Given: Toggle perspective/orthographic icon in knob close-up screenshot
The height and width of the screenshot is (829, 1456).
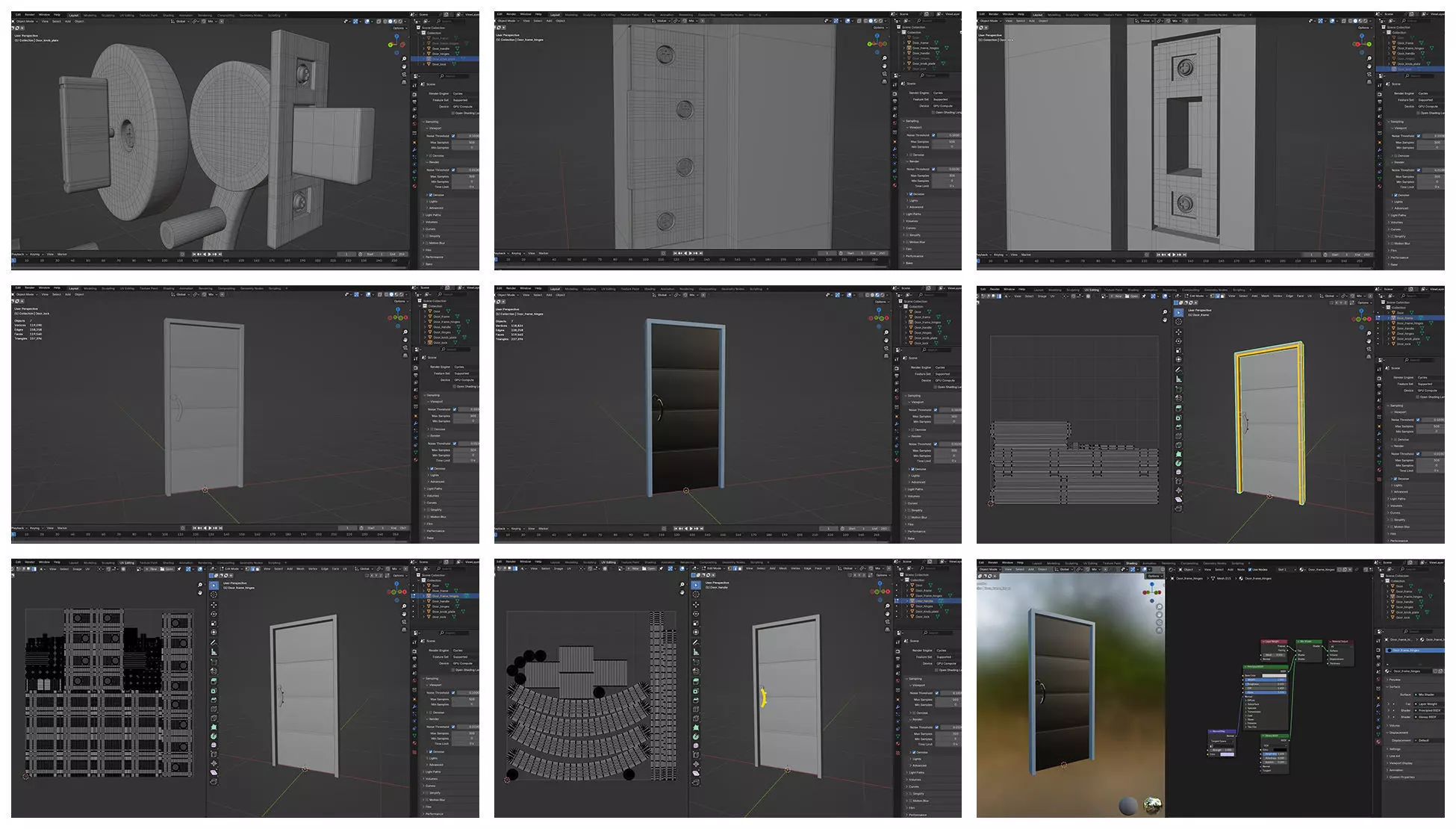Looking at the screenshot, I should click(x=404, y=82).
